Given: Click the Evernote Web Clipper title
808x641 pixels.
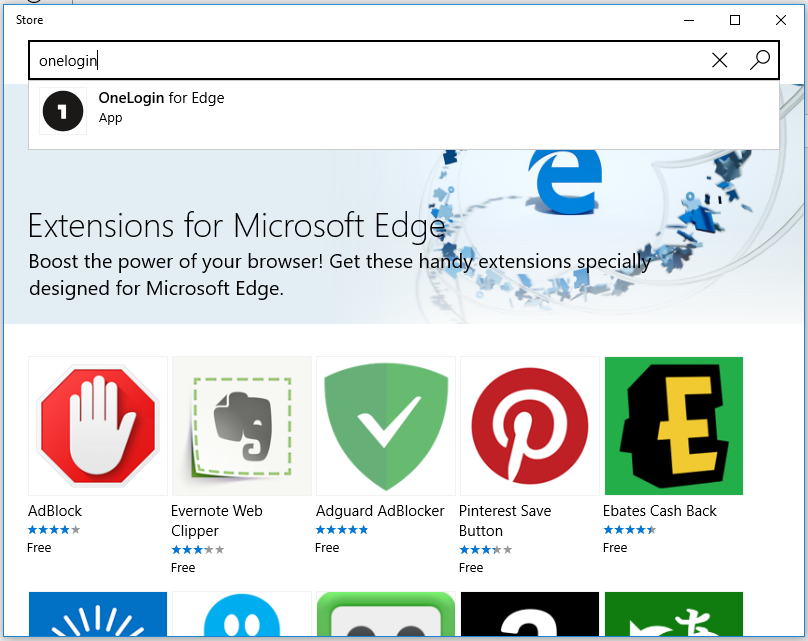Looking at the screenshot, I should pyautogui.click(x=217, y=520).
